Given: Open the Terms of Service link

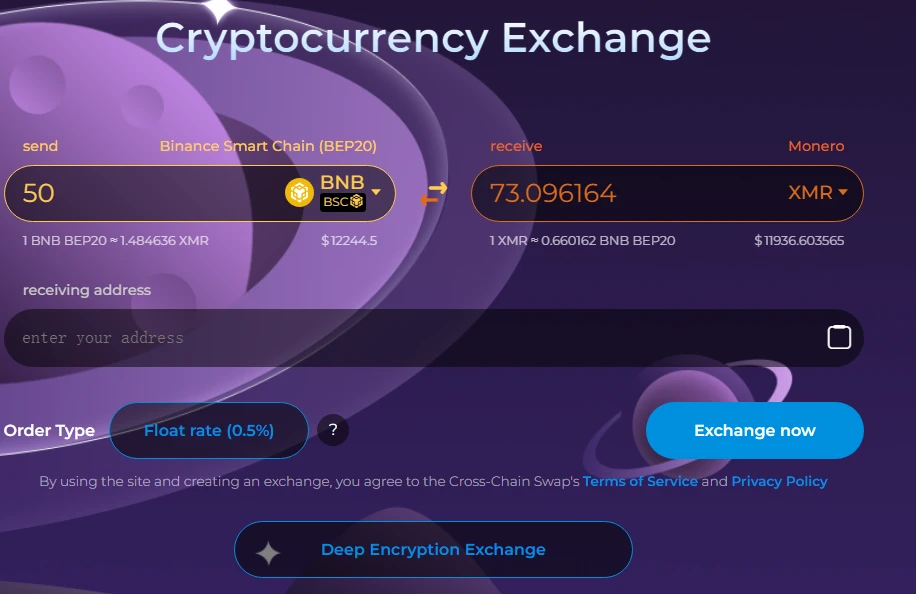Looking at the screenshot, I should tap(640, 481).
